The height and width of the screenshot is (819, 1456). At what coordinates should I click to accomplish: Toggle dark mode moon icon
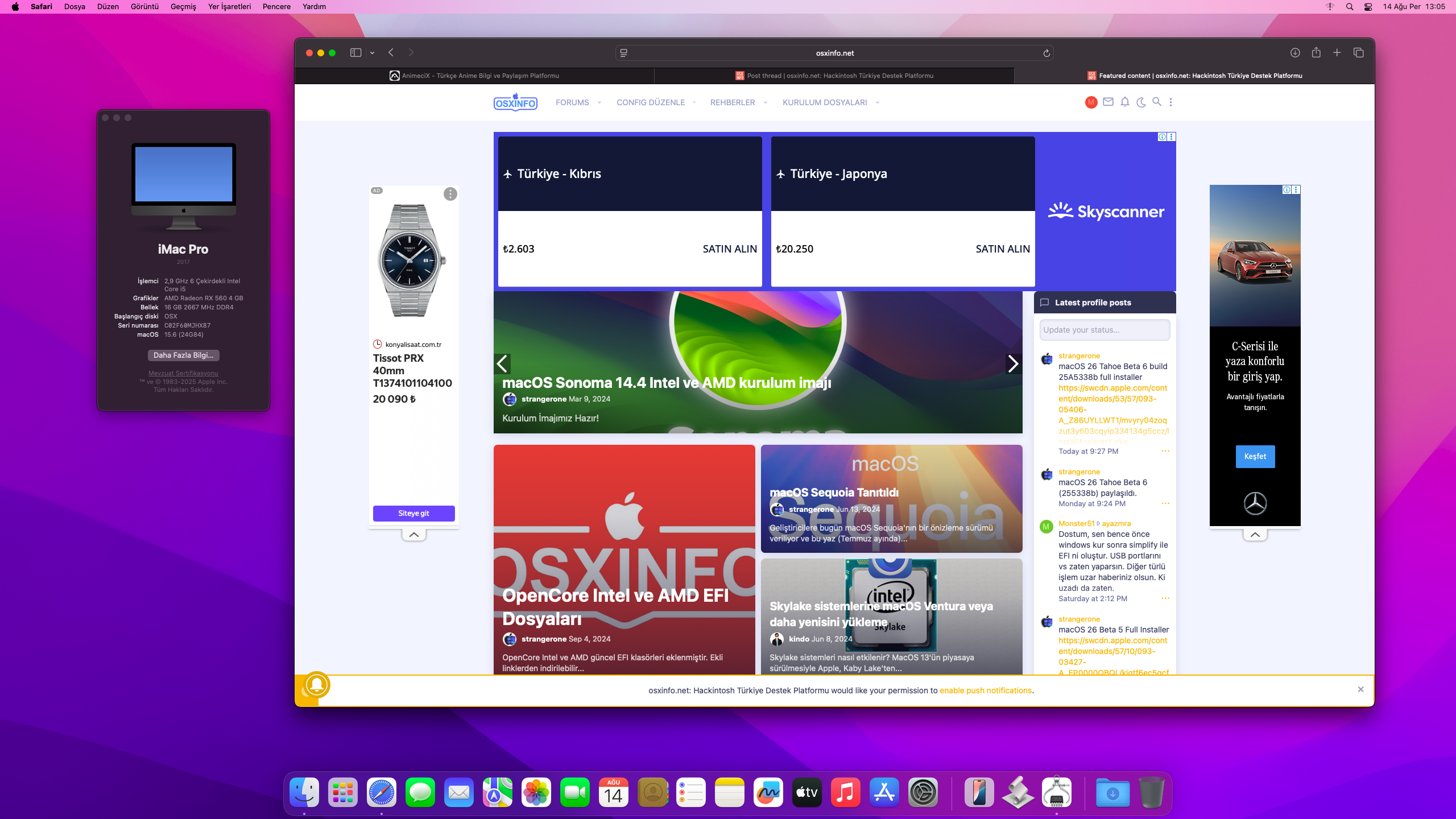tap(1141, 102)
